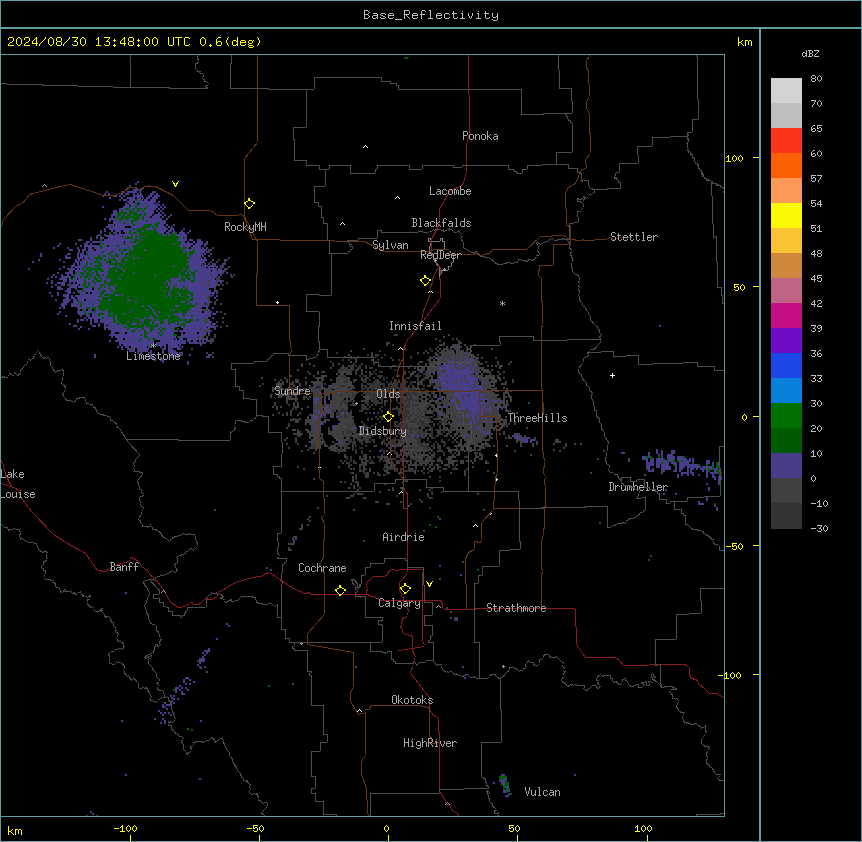862x842 pixels.
Task: Click the yellow station marker south of RedDeer
Action: pos(425,281)
